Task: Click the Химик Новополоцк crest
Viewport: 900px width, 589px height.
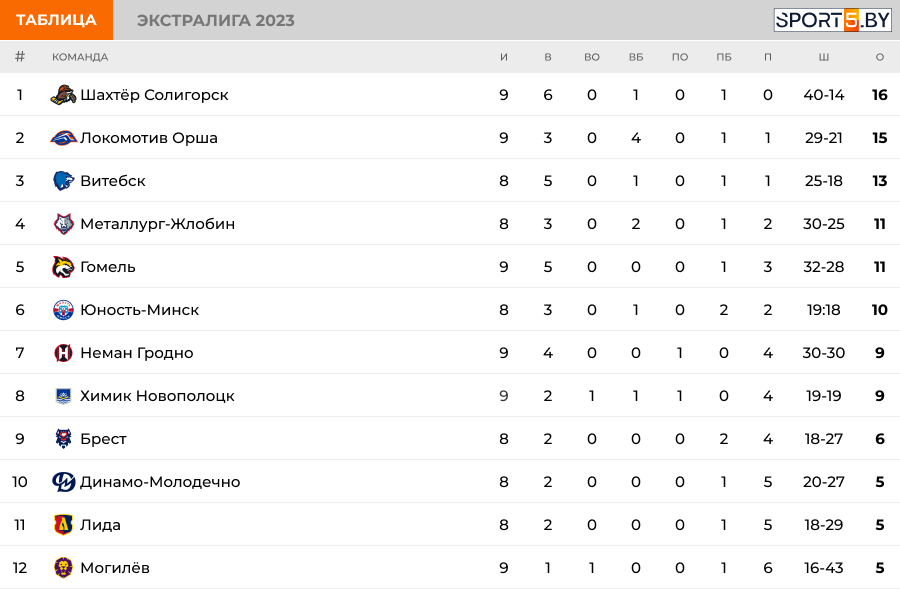Action: [x=63, y=396]
